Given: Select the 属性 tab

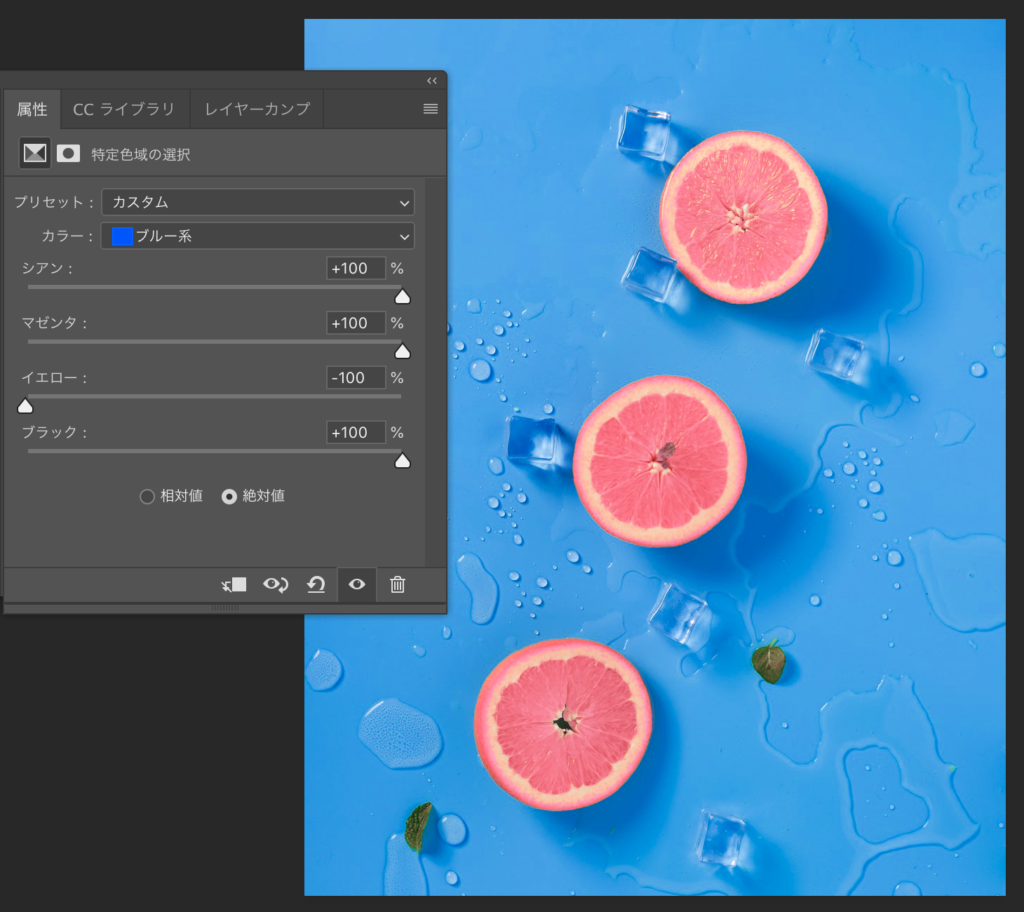Looking at the screenshot, I should pos(32,109).
